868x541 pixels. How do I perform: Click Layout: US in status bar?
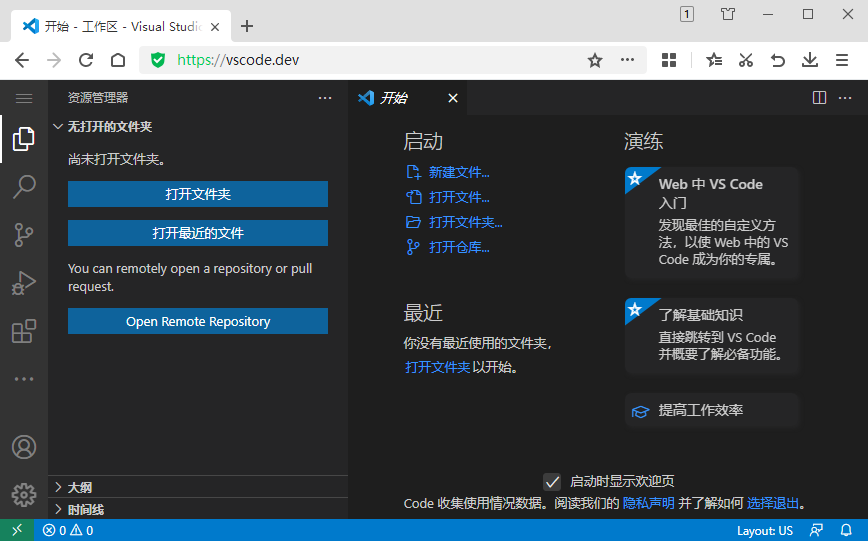tap(764, 530)
